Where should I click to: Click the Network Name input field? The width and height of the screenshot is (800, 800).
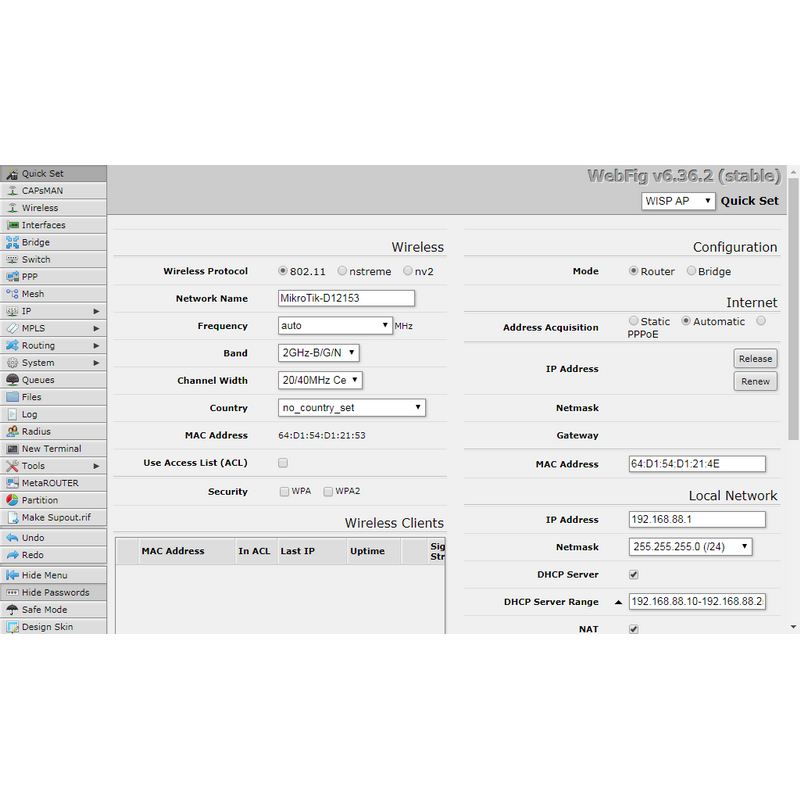[x=346, y=298]
